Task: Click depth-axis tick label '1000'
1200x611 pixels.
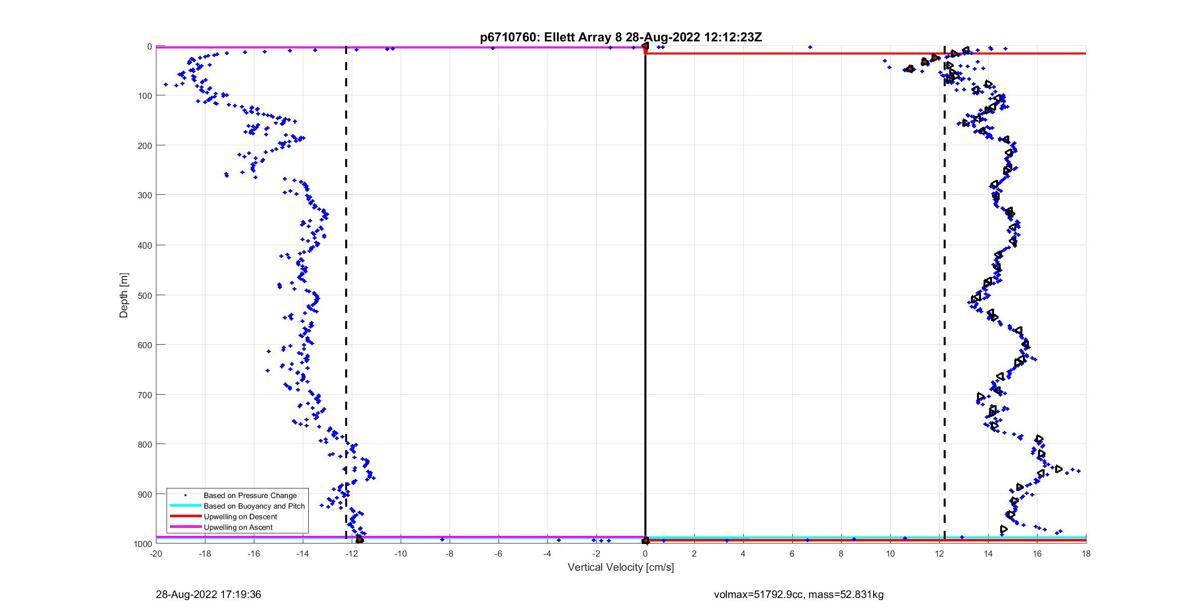Action: click(x=141, y=543)
